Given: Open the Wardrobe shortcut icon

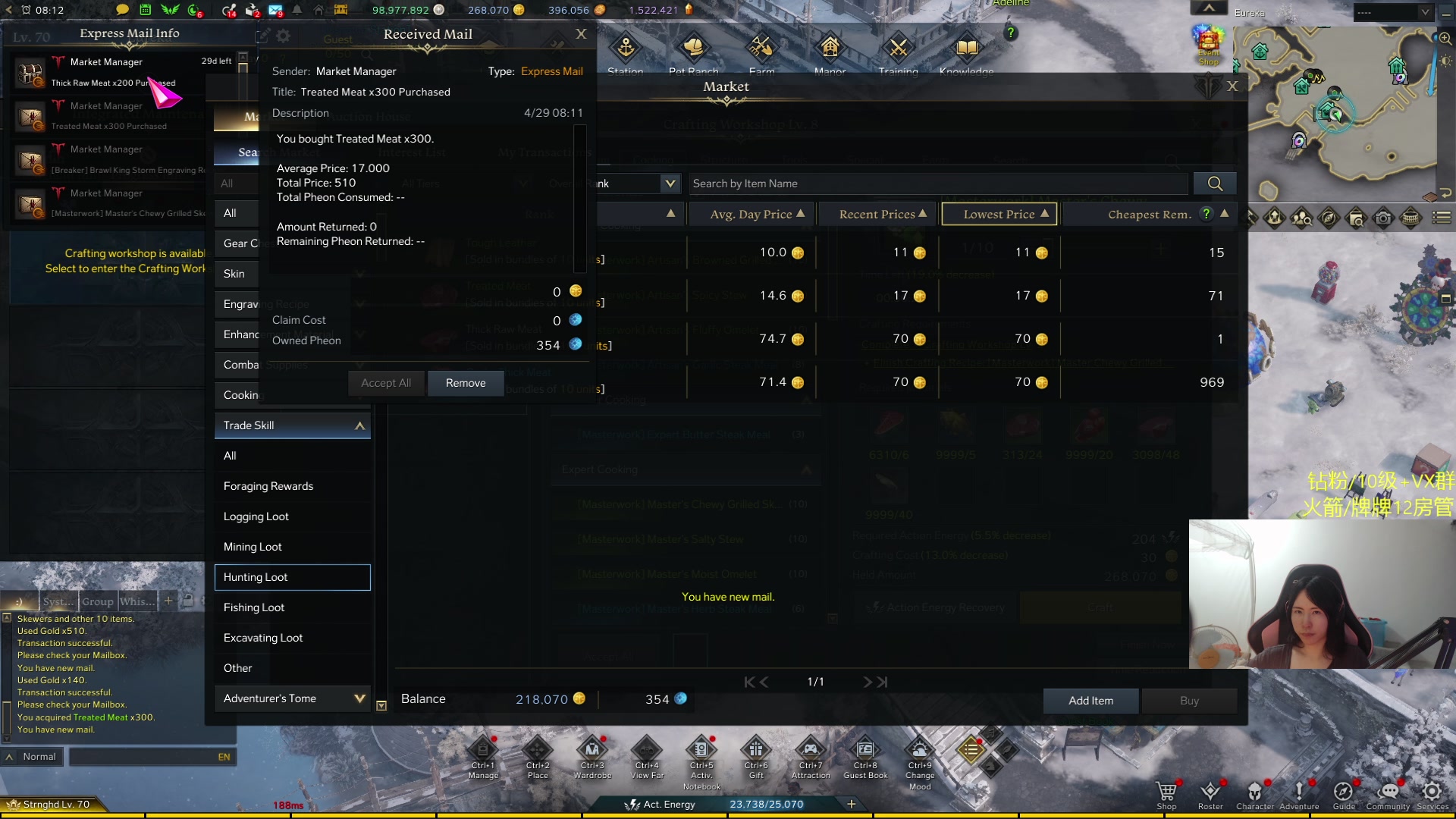Looking at the screenshot, I should (x=592, y=751).
